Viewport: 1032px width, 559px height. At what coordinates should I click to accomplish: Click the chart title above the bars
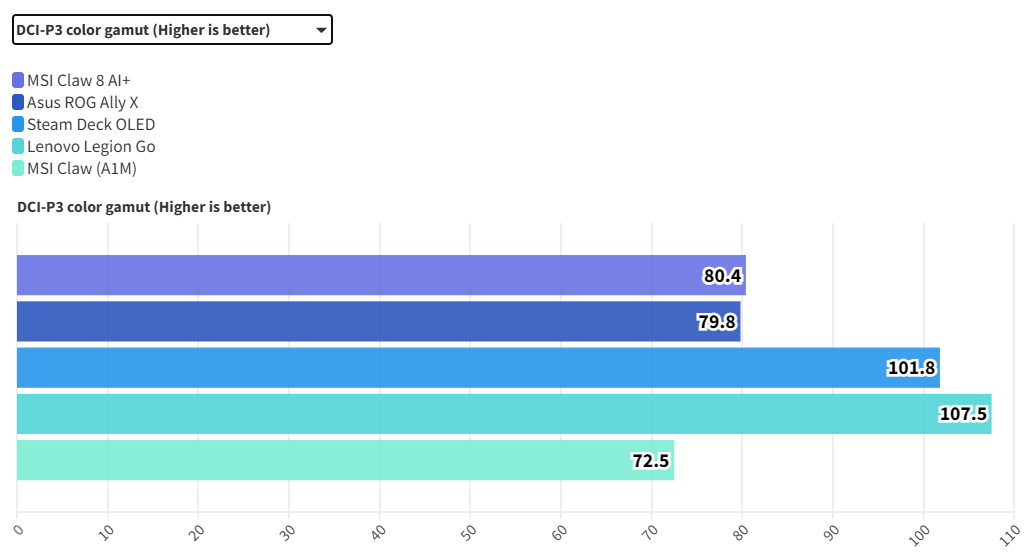pyautogui.click(x=144, y=207)
